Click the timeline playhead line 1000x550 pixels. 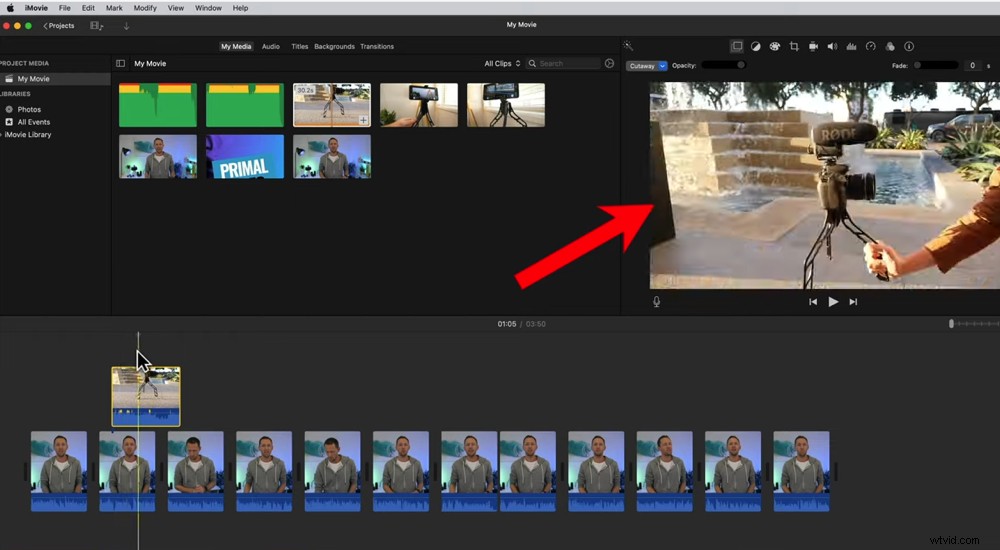point(138,440)
